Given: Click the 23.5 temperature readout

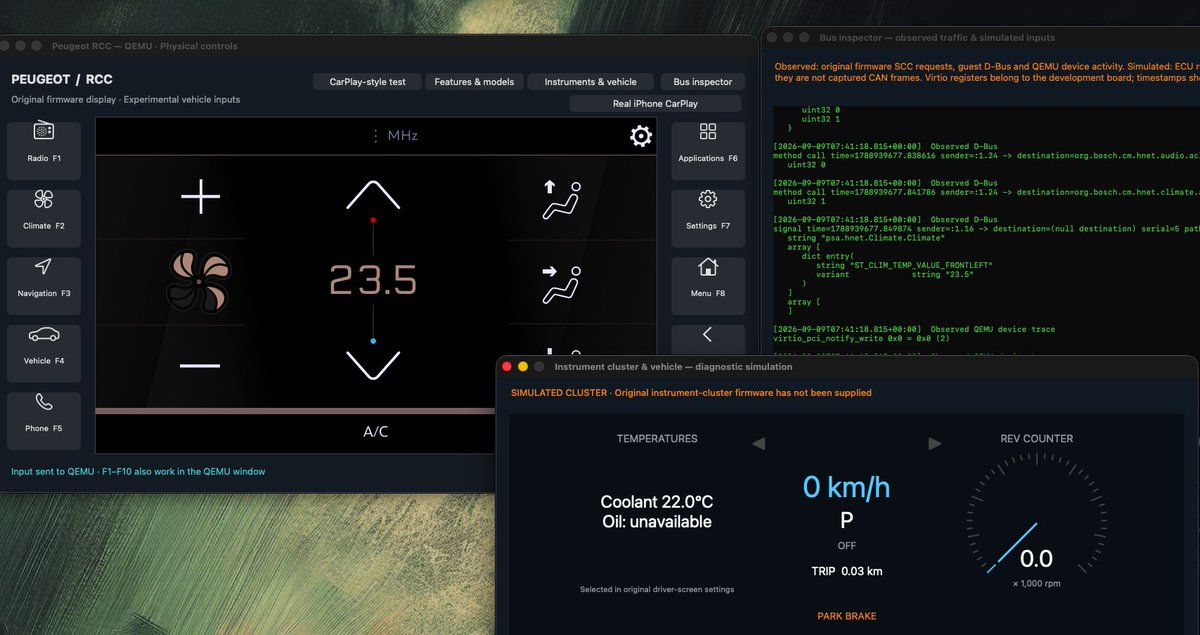Looking at the screenshot, I should point(373,281).
